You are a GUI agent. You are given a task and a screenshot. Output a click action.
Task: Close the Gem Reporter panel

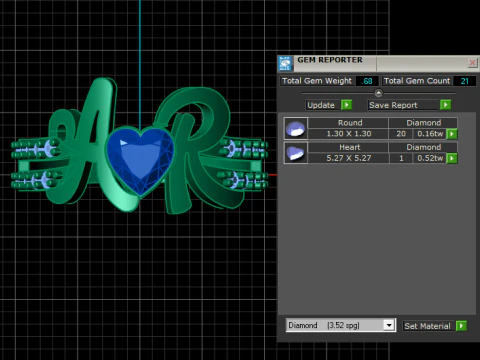coord(472,63)
